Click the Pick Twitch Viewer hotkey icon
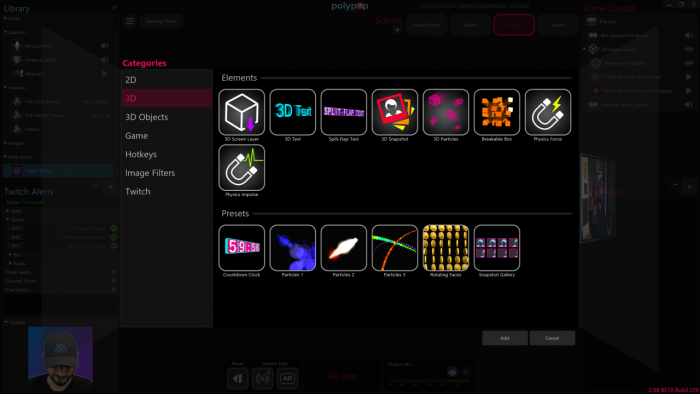The height and width of the screenshot is (394, 700). click(17, 115)
